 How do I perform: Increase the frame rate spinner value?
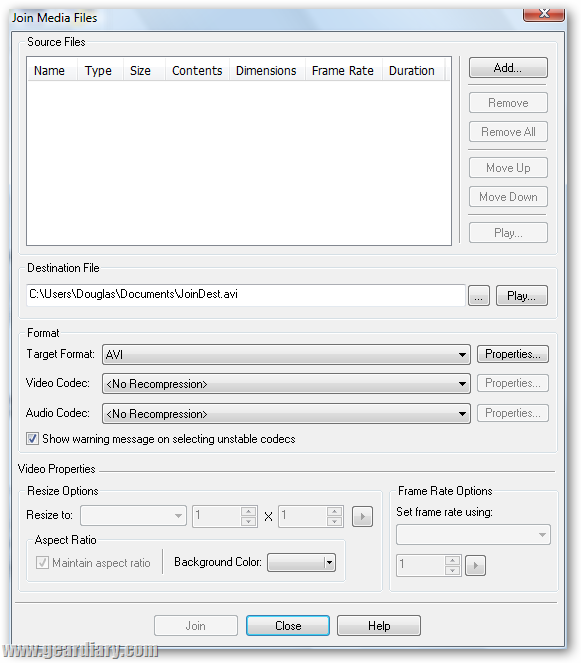click(452, 561)
